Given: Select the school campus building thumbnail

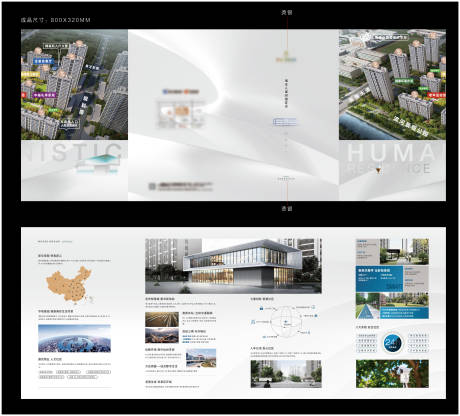Looking at the screenshot, I should pyautogui.click(x=201, y=358).
